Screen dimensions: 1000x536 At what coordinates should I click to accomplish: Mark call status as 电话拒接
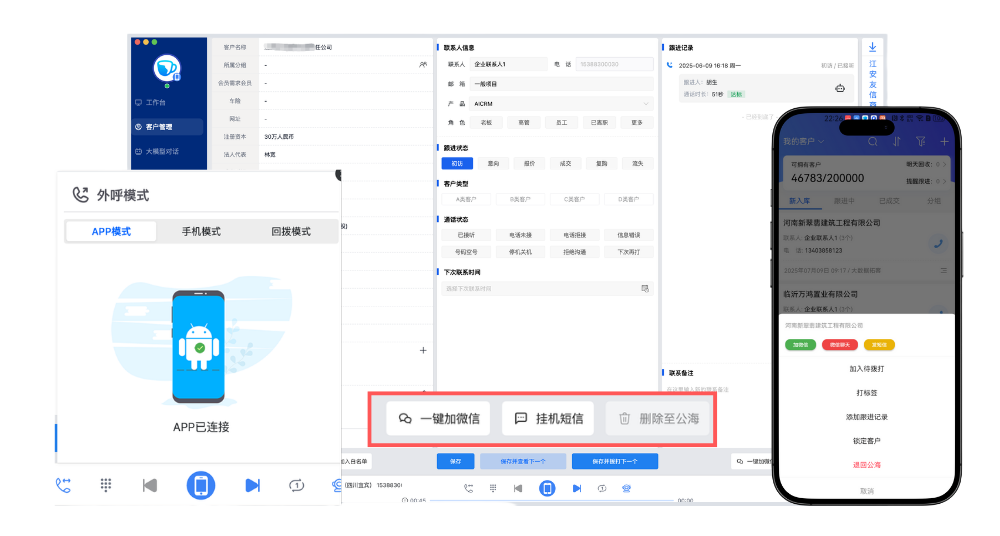575,235
